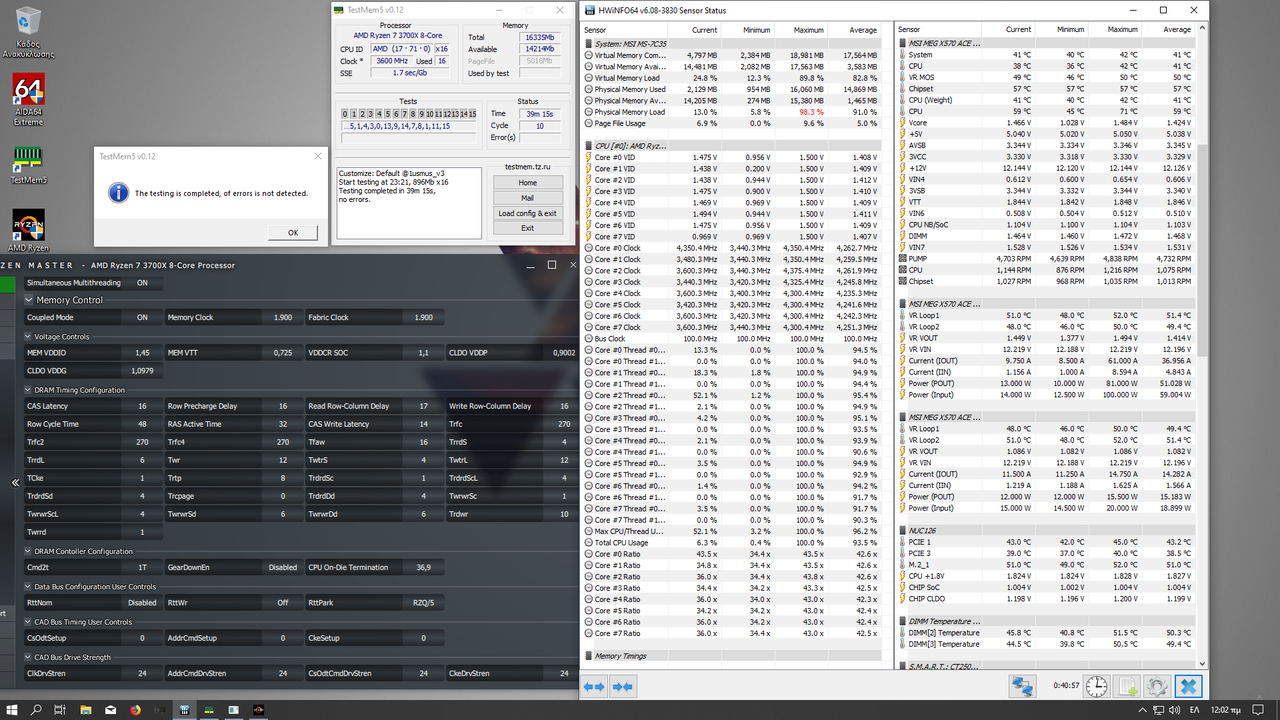Launch Firefox from taskbar

(x=136, y=710)
